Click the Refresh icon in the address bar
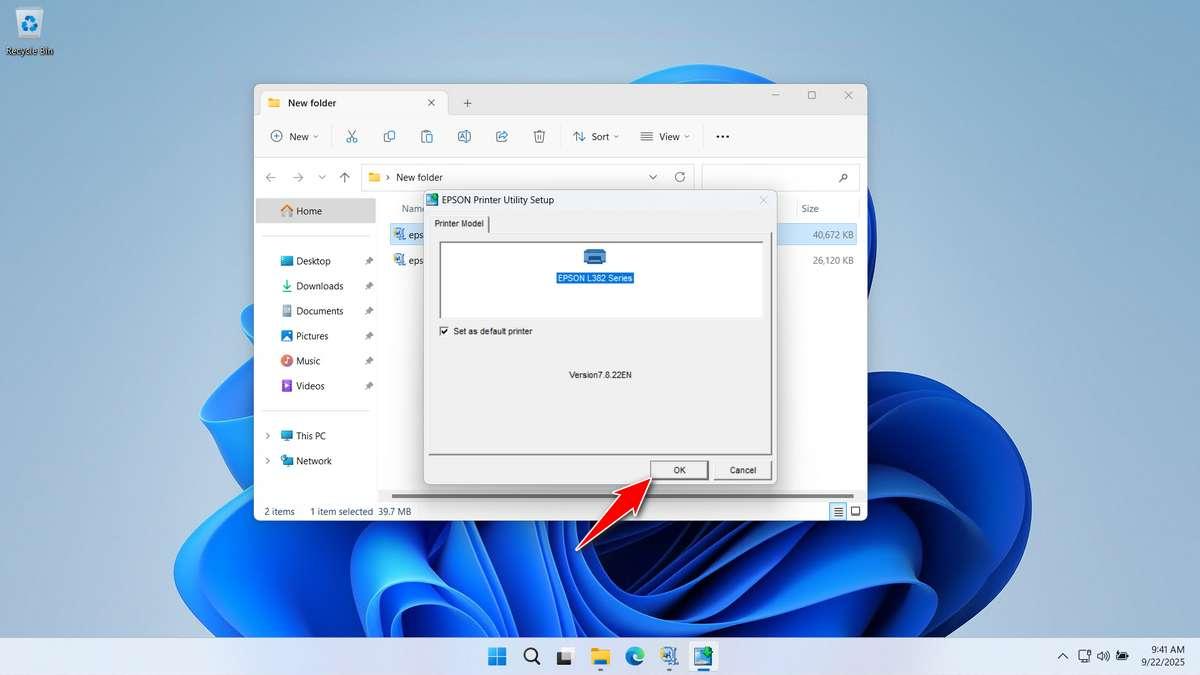1200x675 pixels. tap(680, 176)
